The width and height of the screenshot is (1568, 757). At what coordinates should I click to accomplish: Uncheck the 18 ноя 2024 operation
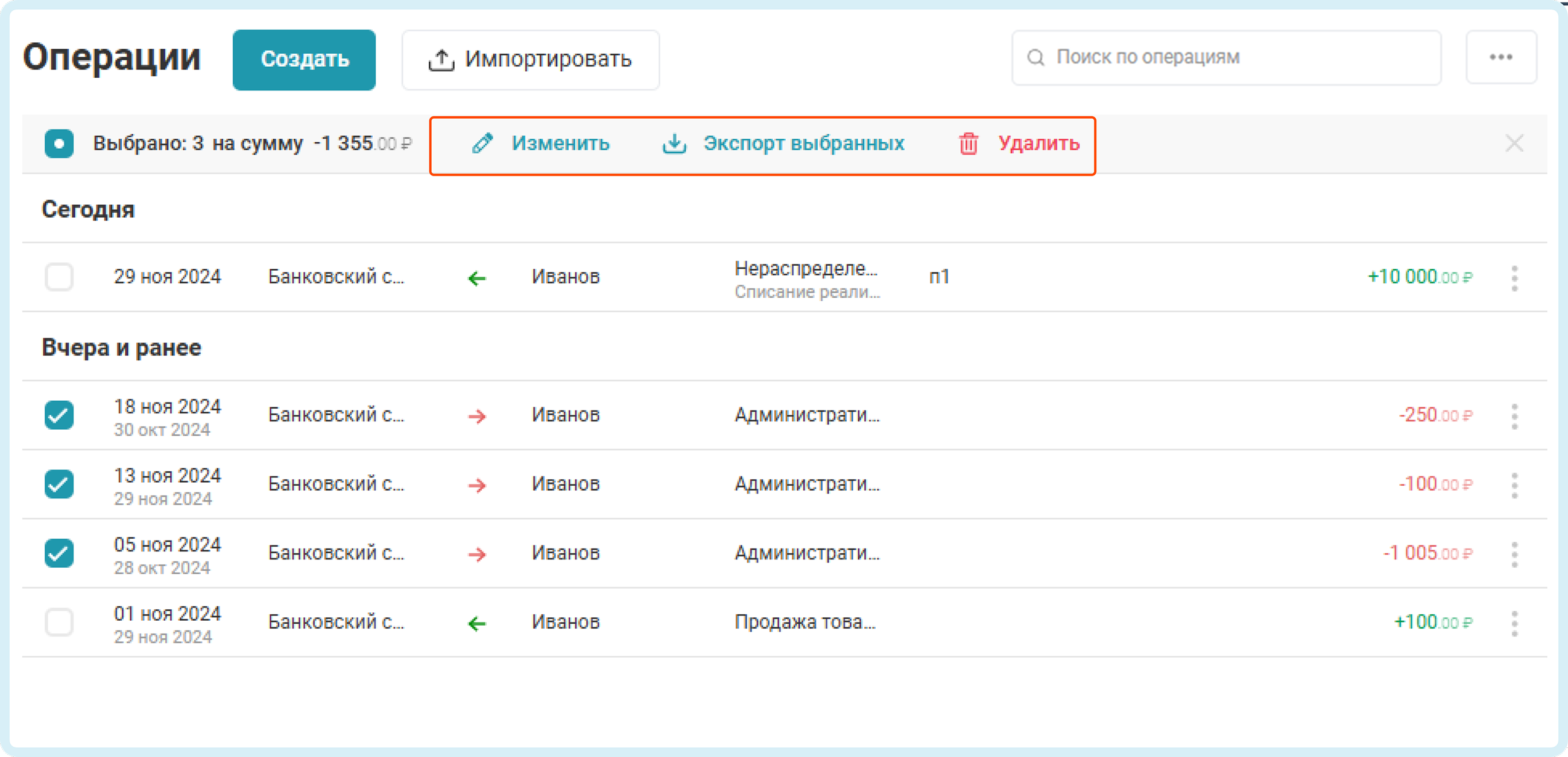[x=59, y=415]
